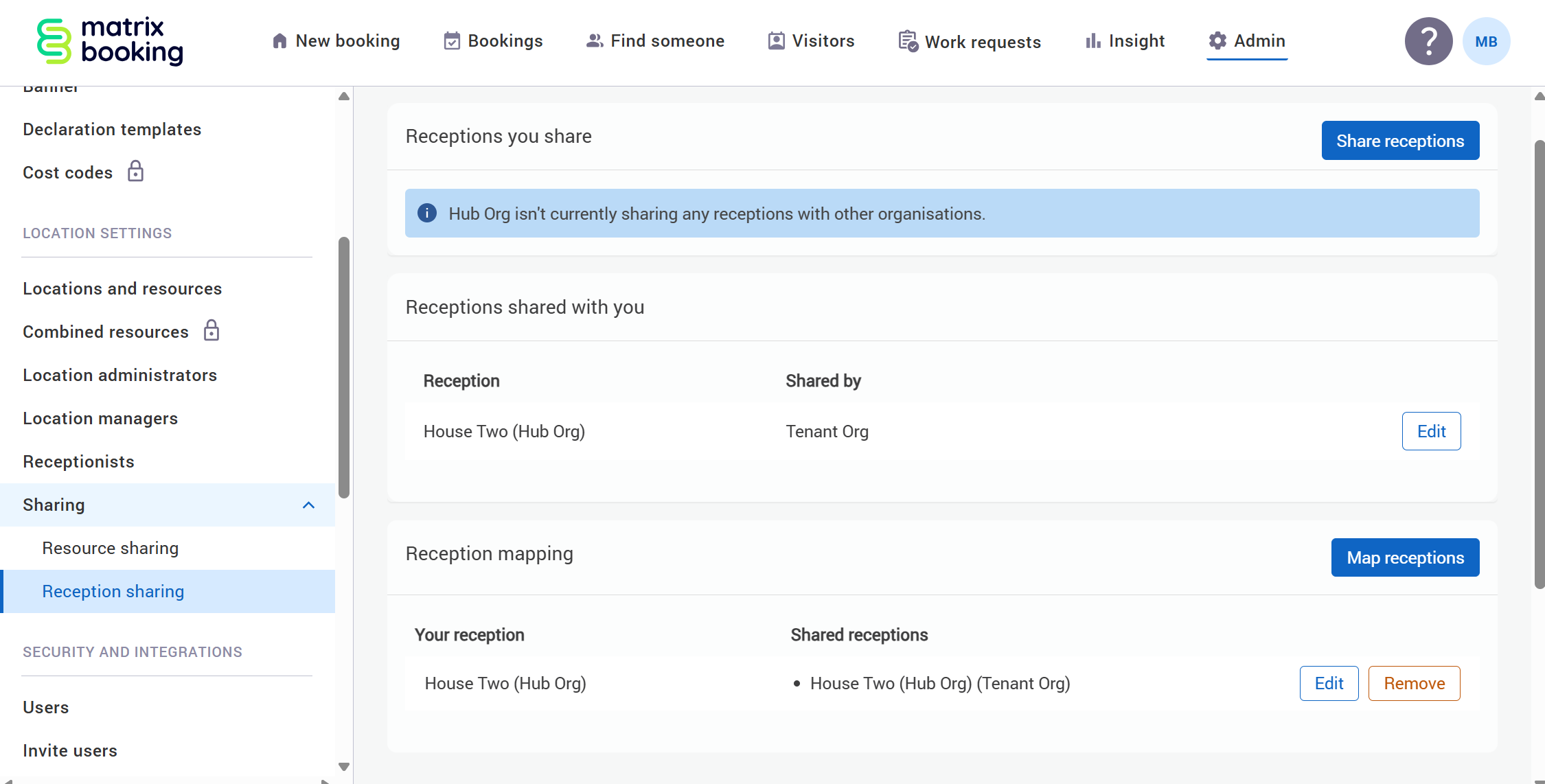Click the Visitors badge icon
Screen dimensions: 1545x784
[776, 41]
